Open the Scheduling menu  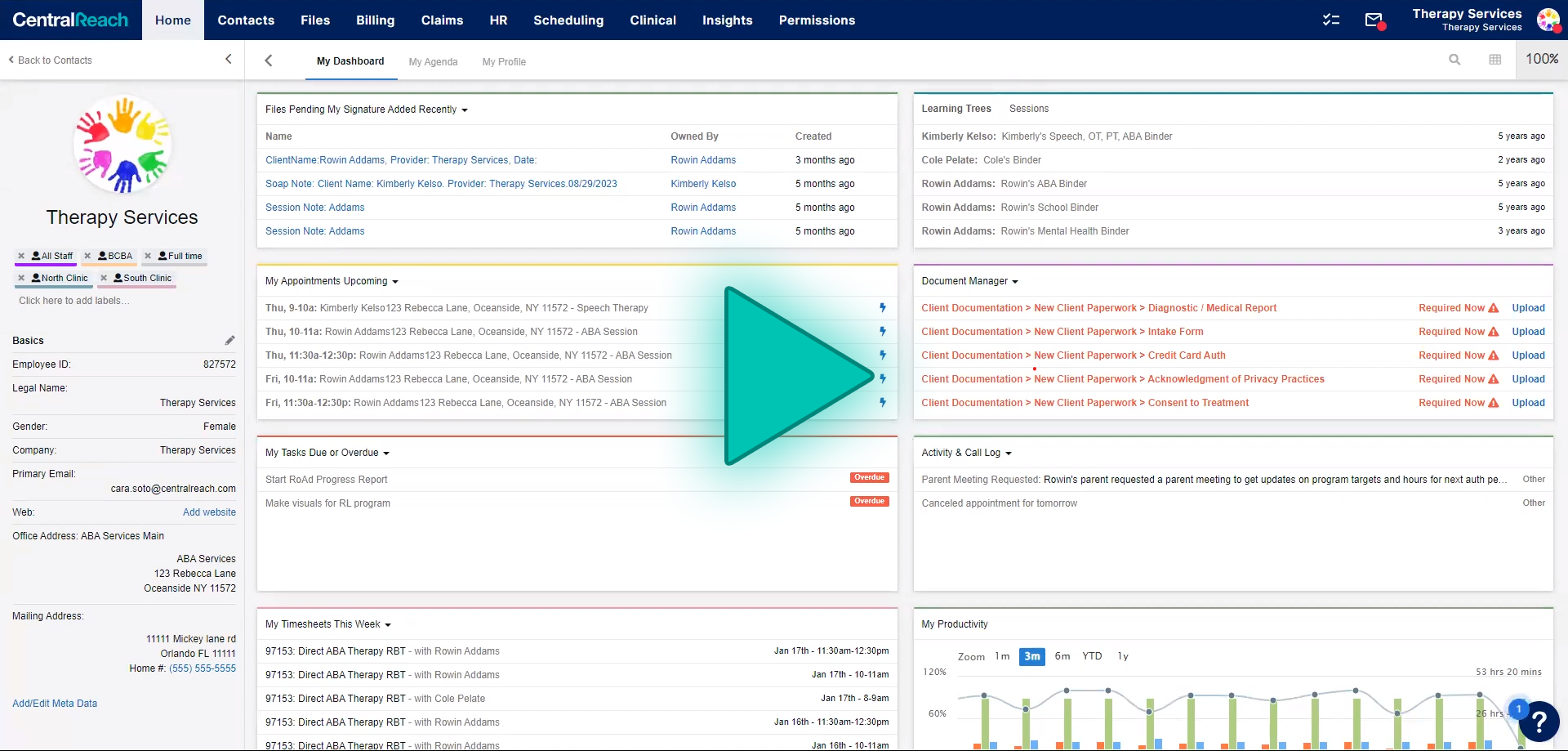(x=568, y=20)
